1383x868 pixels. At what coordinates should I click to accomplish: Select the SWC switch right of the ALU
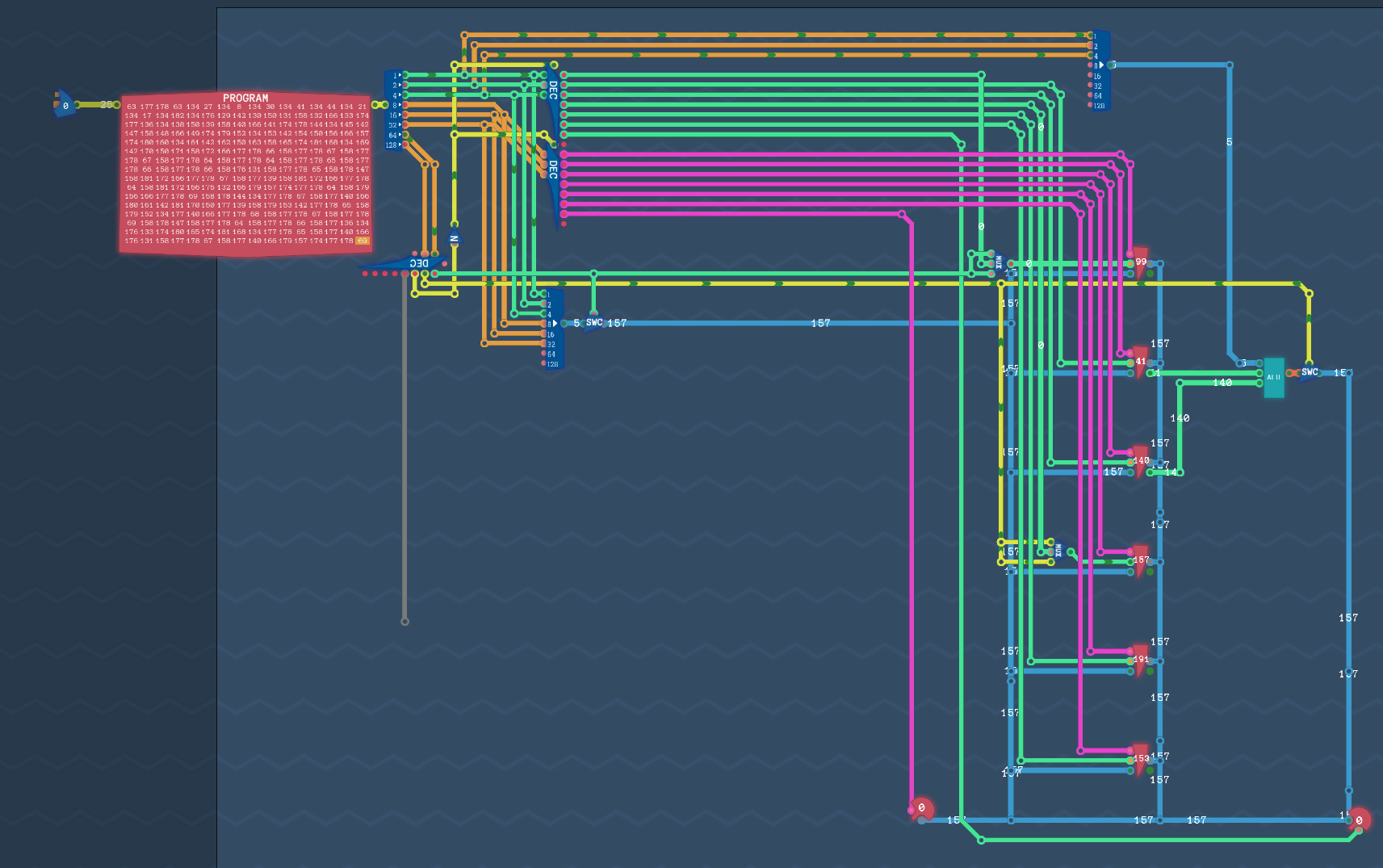(x=1309, y=372)
